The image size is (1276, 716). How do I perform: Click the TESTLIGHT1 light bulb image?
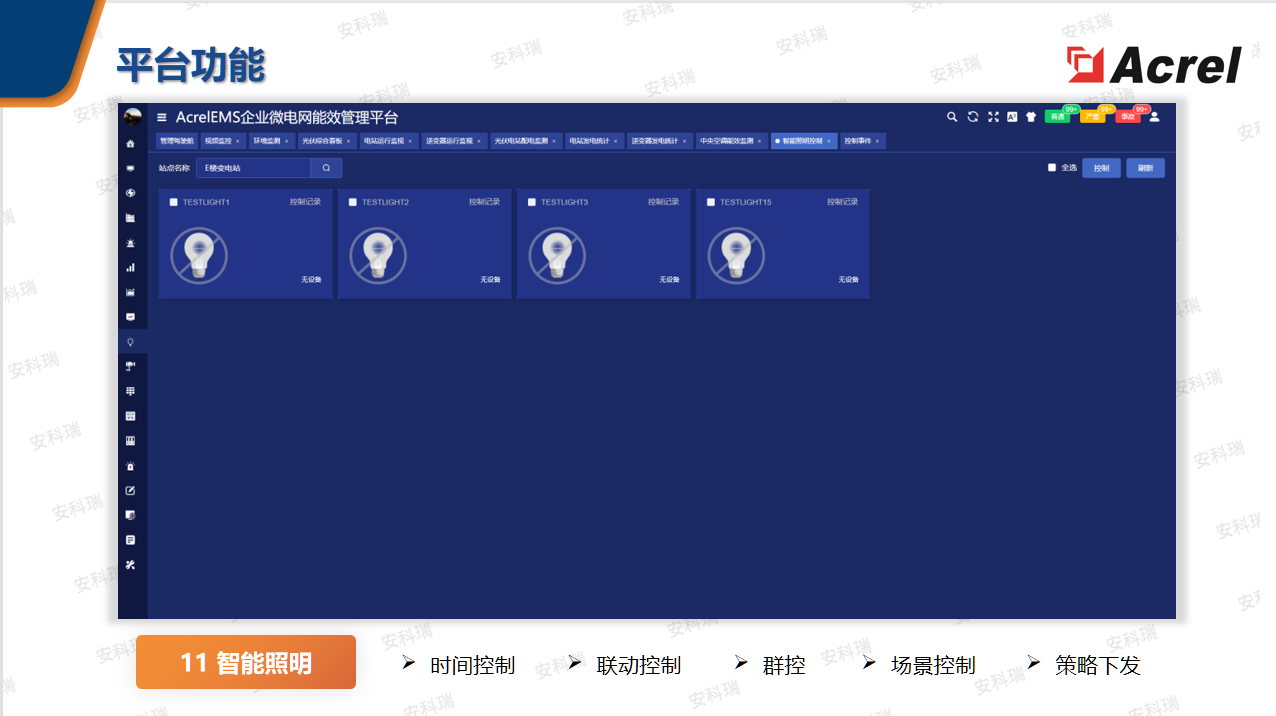point(199,254)
